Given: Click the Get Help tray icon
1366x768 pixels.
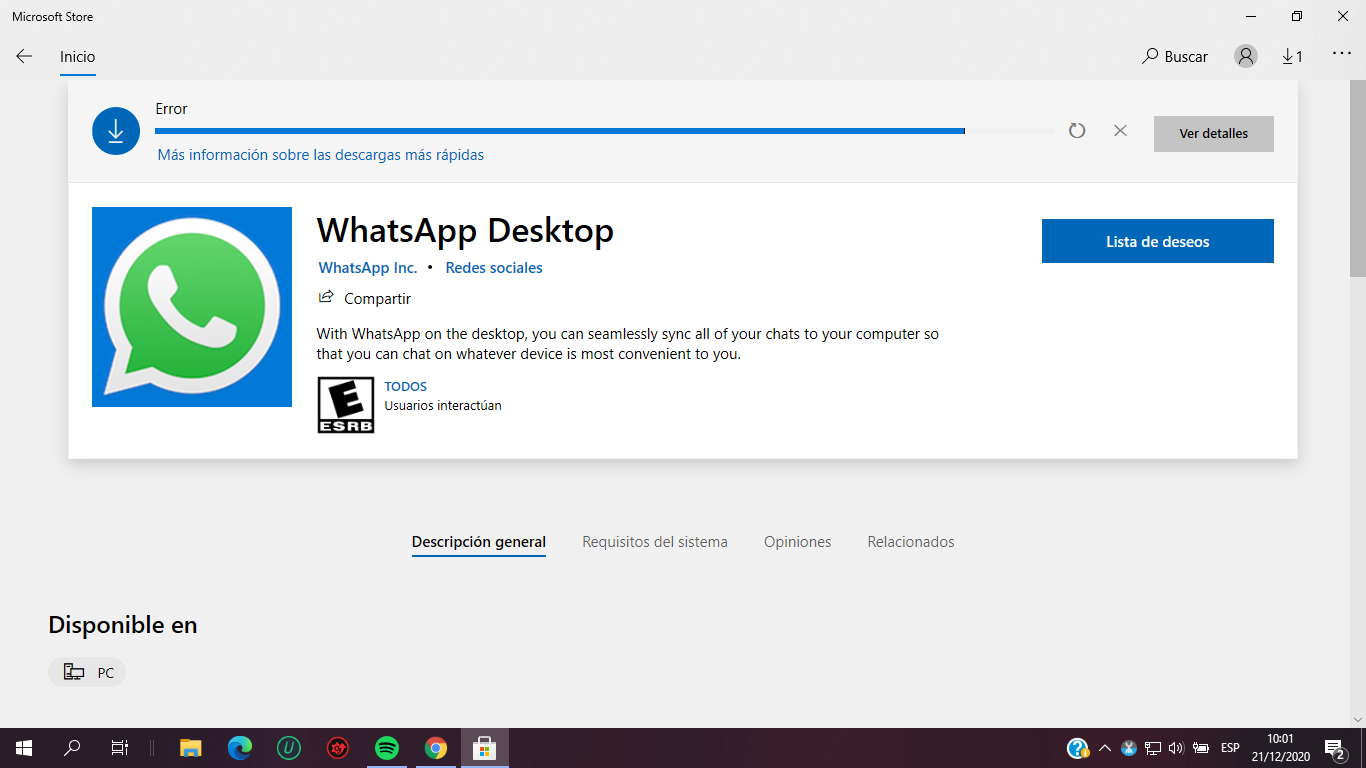Looking at the screenshot, I should [x=1077, y=748].
